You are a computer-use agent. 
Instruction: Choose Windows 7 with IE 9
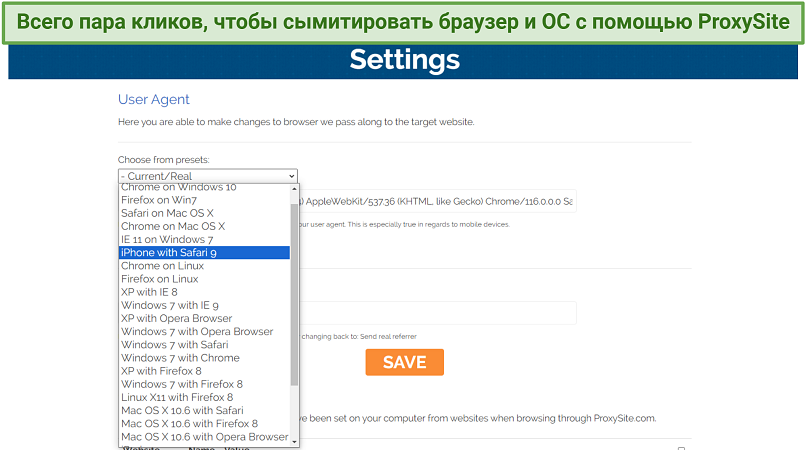[x=205, y=305]
